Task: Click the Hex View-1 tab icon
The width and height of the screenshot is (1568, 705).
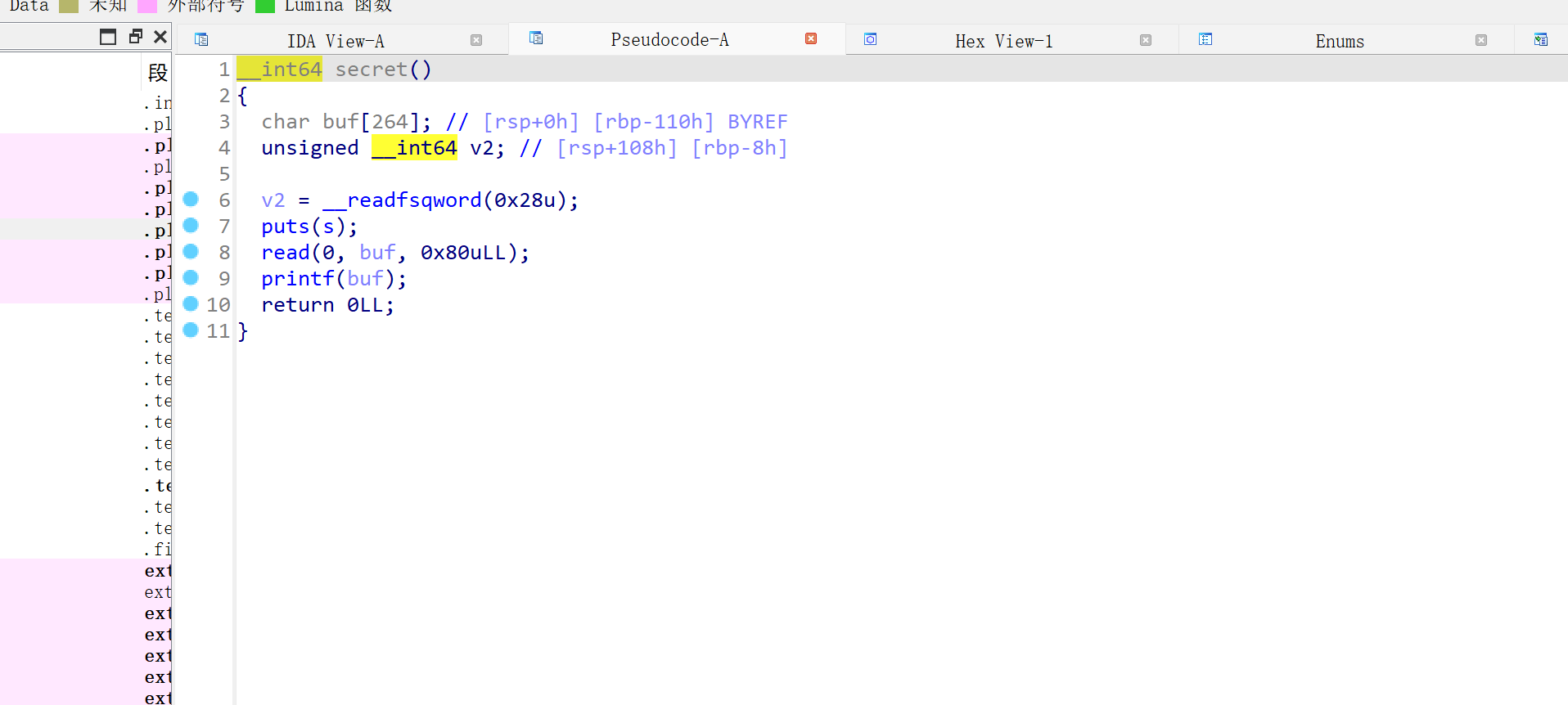Action: click(871, 39)
